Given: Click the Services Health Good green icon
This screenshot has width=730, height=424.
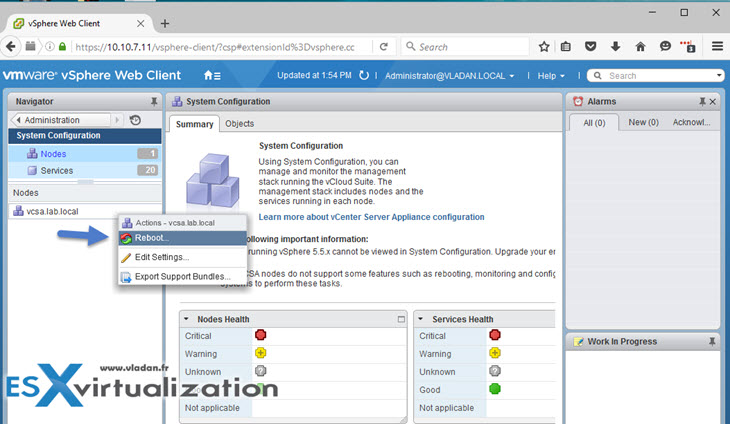Looking at the screenshot, I should [x=495, y=389].
